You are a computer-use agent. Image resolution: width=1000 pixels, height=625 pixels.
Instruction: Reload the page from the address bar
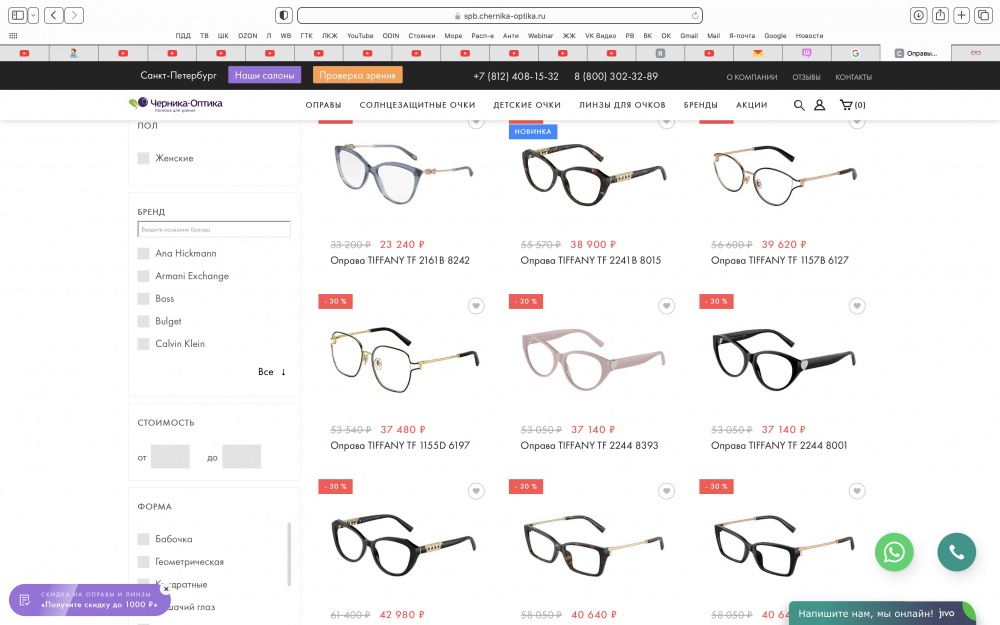695,15
